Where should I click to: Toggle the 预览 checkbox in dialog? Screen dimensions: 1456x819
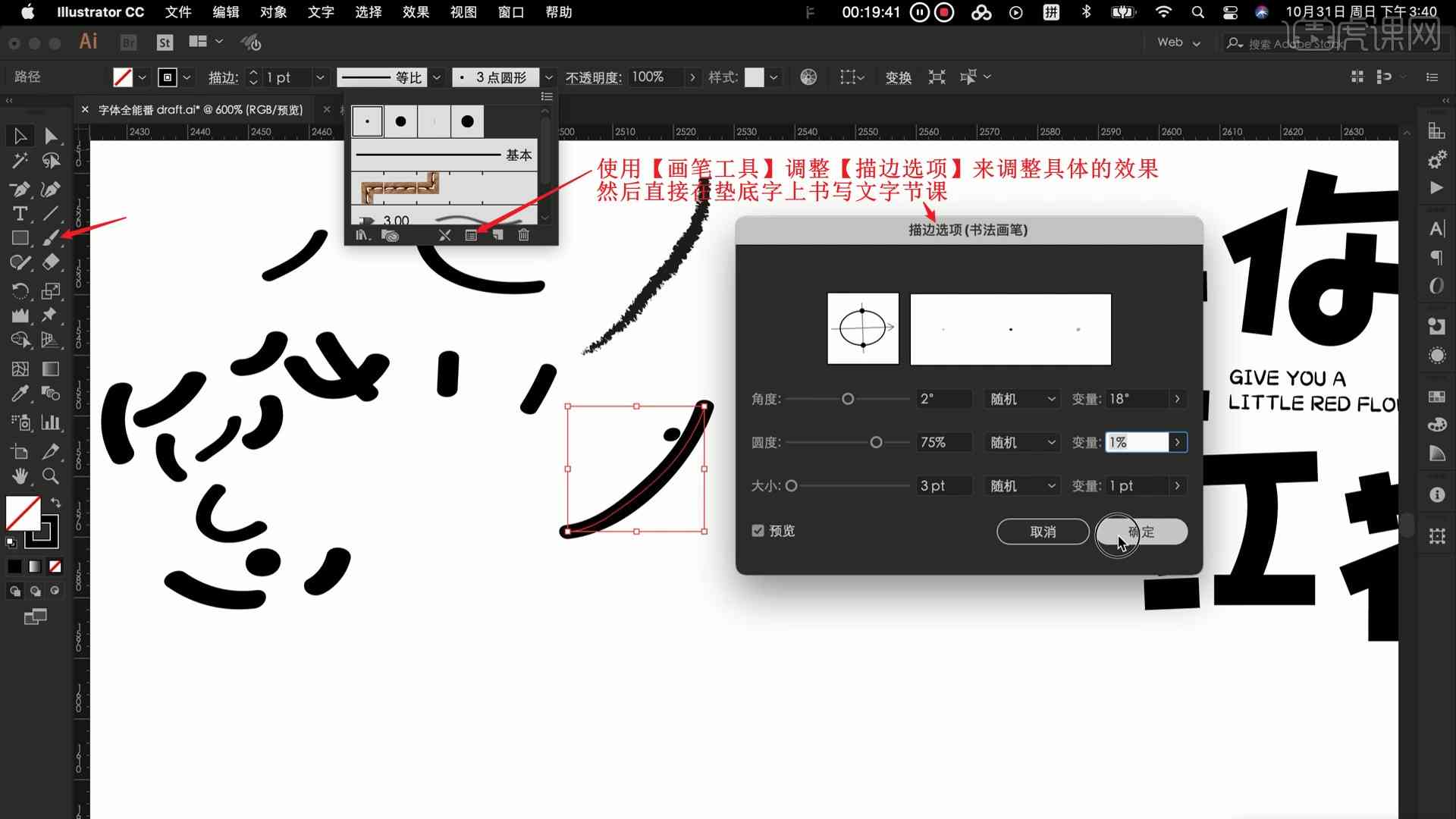click(757, 530)
